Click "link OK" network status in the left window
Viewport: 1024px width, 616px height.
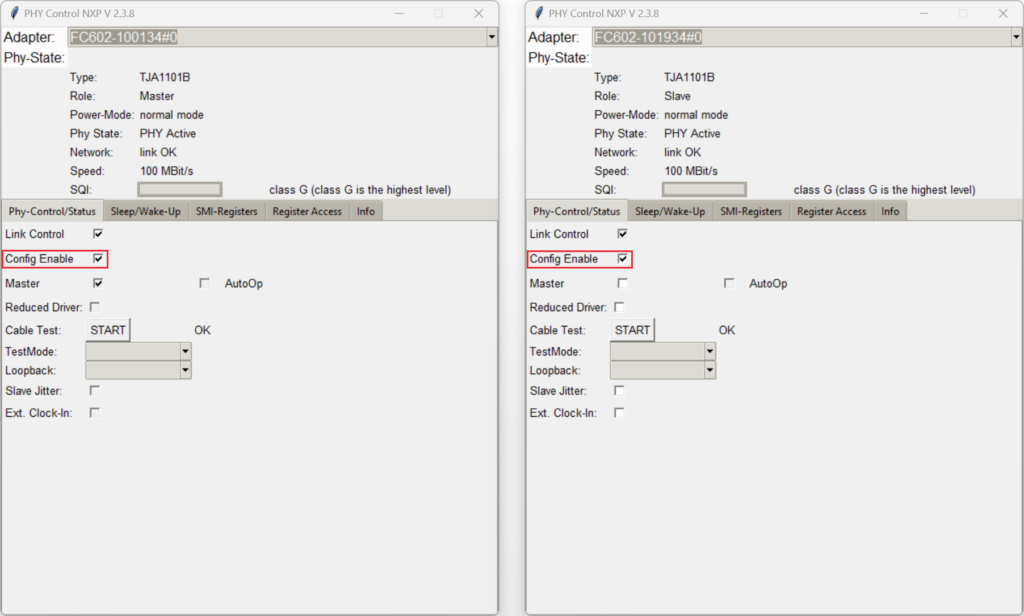click(158, 152)
